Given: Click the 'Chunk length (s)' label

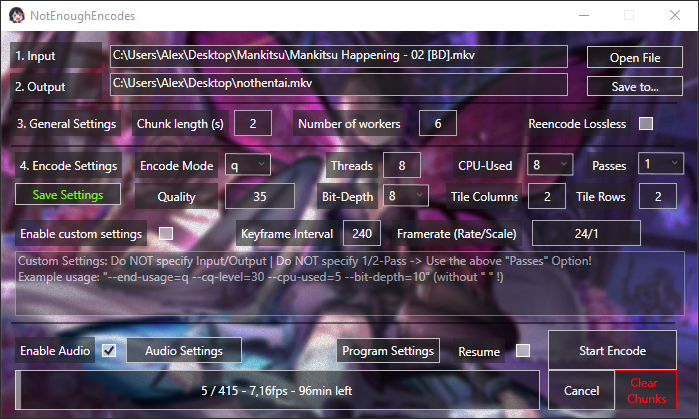Looking at the screenshot, I should [180, 123].
